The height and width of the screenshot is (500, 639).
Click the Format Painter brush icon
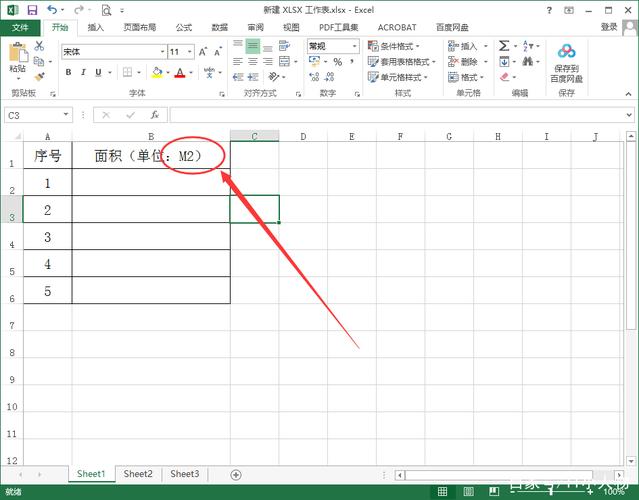click(x=39, y=76)
